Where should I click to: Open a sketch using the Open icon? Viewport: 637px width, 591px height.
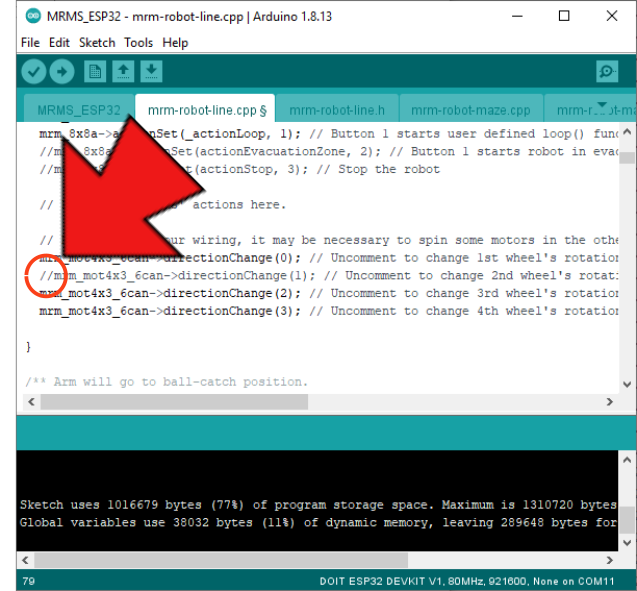click(x=123, y=71)
